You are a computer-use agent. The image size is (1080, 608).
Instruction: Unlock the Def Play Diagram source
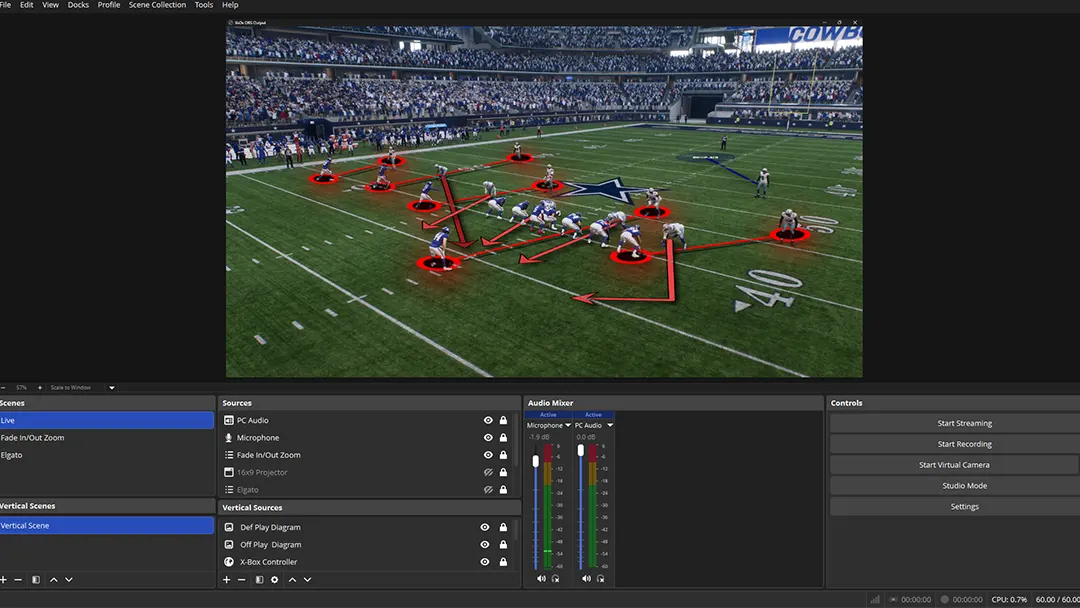pyautogui.click(x=503, y=527)
